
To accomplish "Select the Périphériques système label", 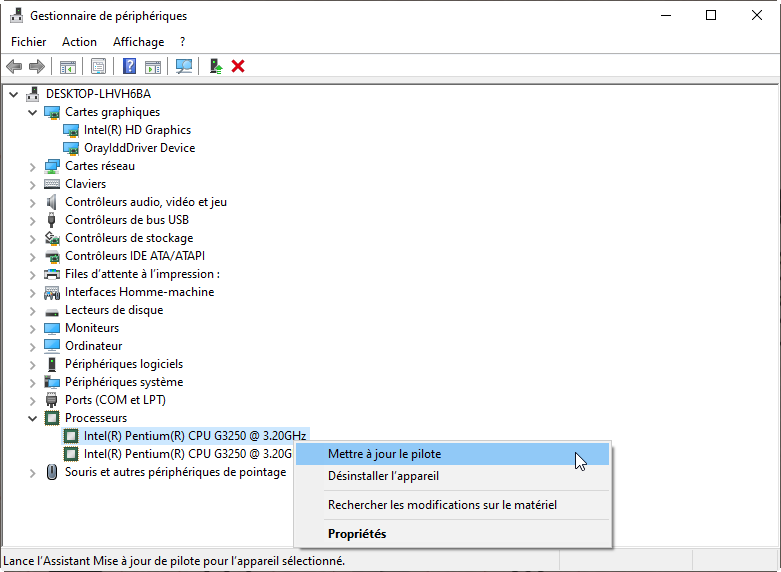I will coord(124,382).
